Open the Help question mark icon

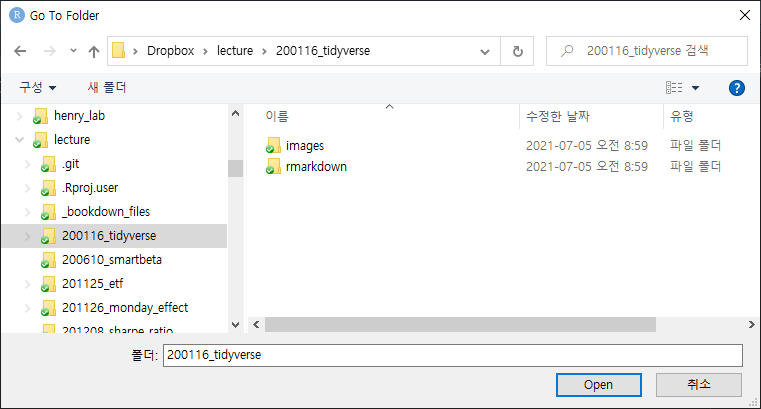736,88
